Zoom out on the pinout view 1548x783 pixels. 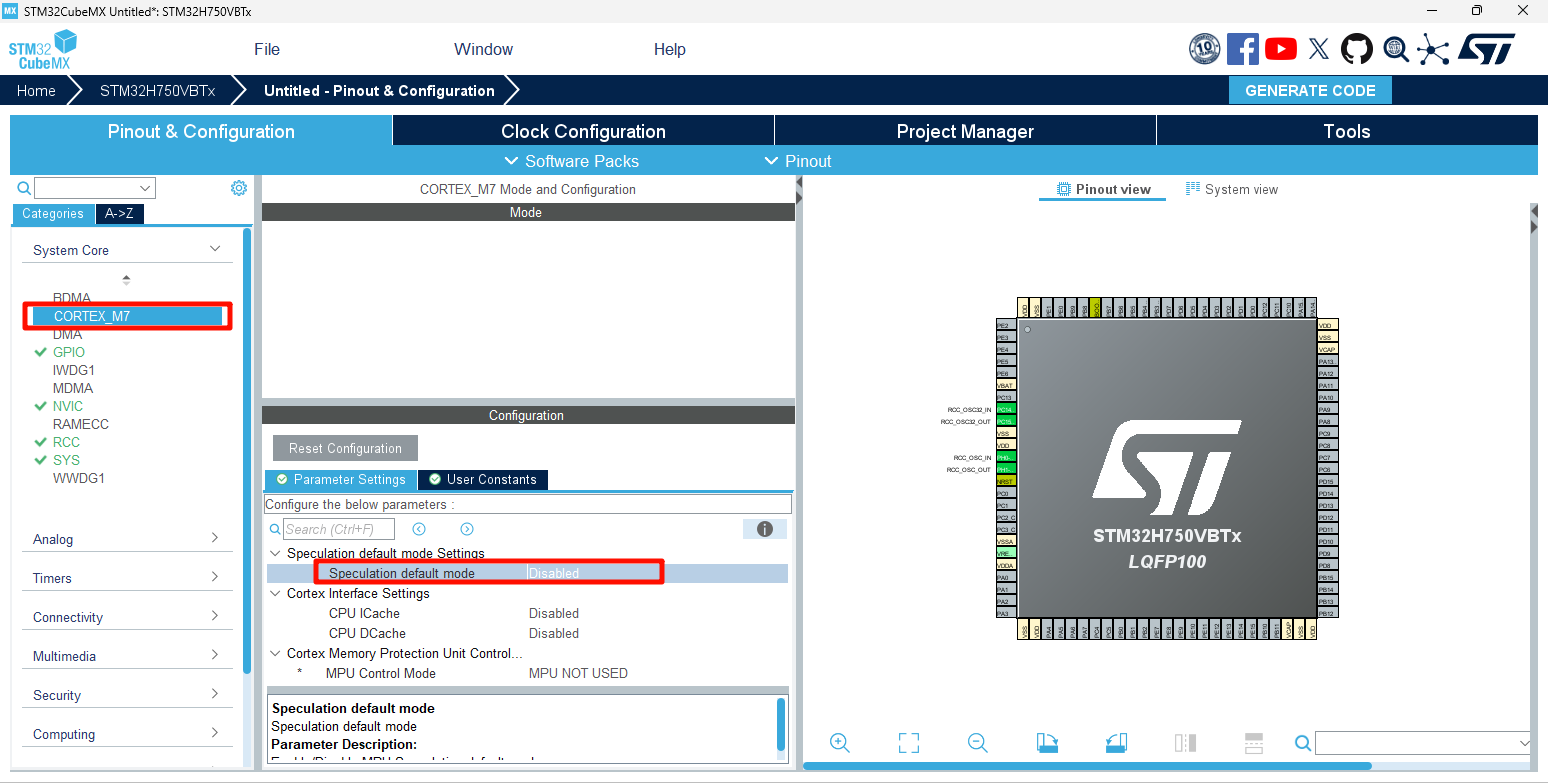978,743
